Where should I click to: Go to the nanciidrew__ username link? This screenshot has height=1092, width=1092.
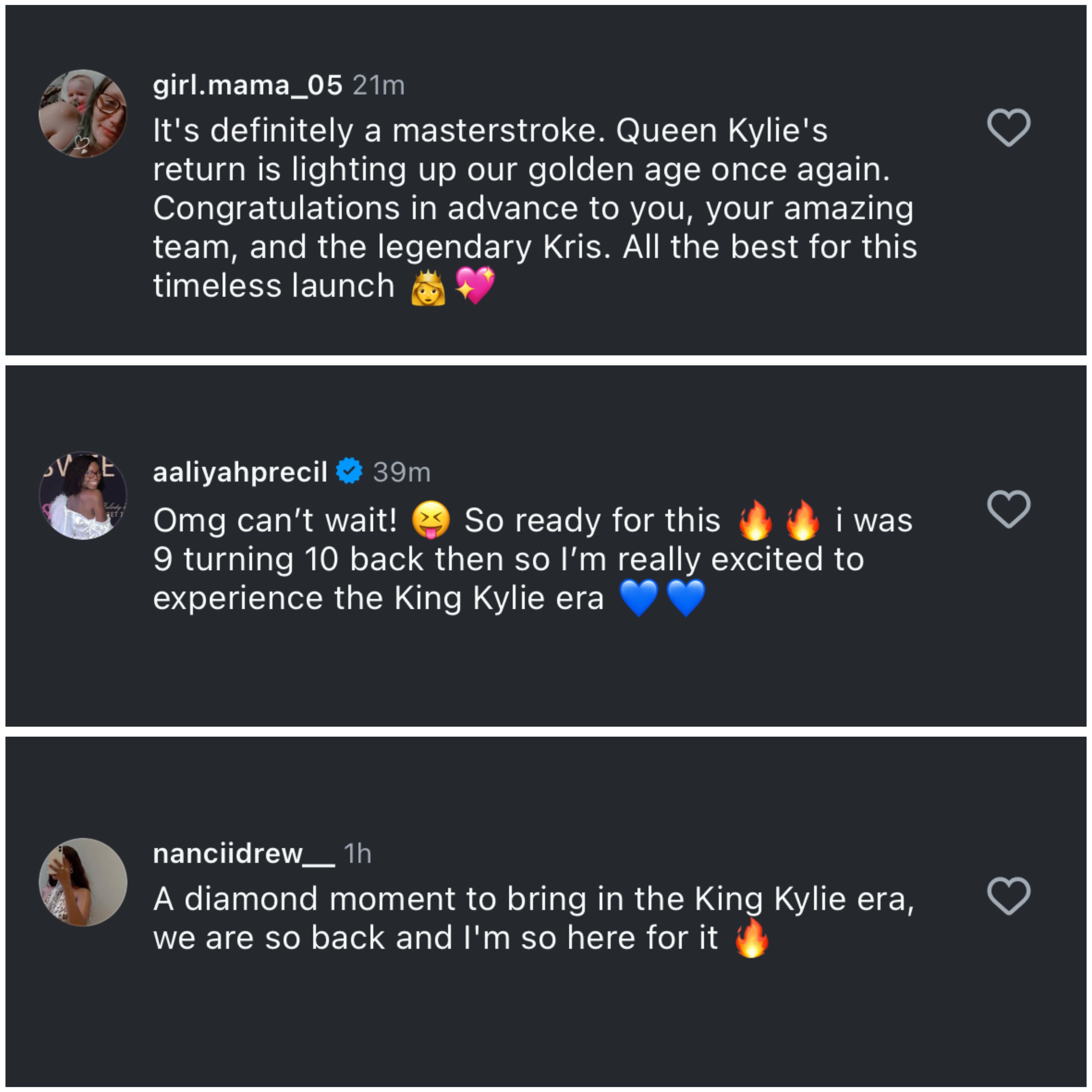[x=244, y=853]
